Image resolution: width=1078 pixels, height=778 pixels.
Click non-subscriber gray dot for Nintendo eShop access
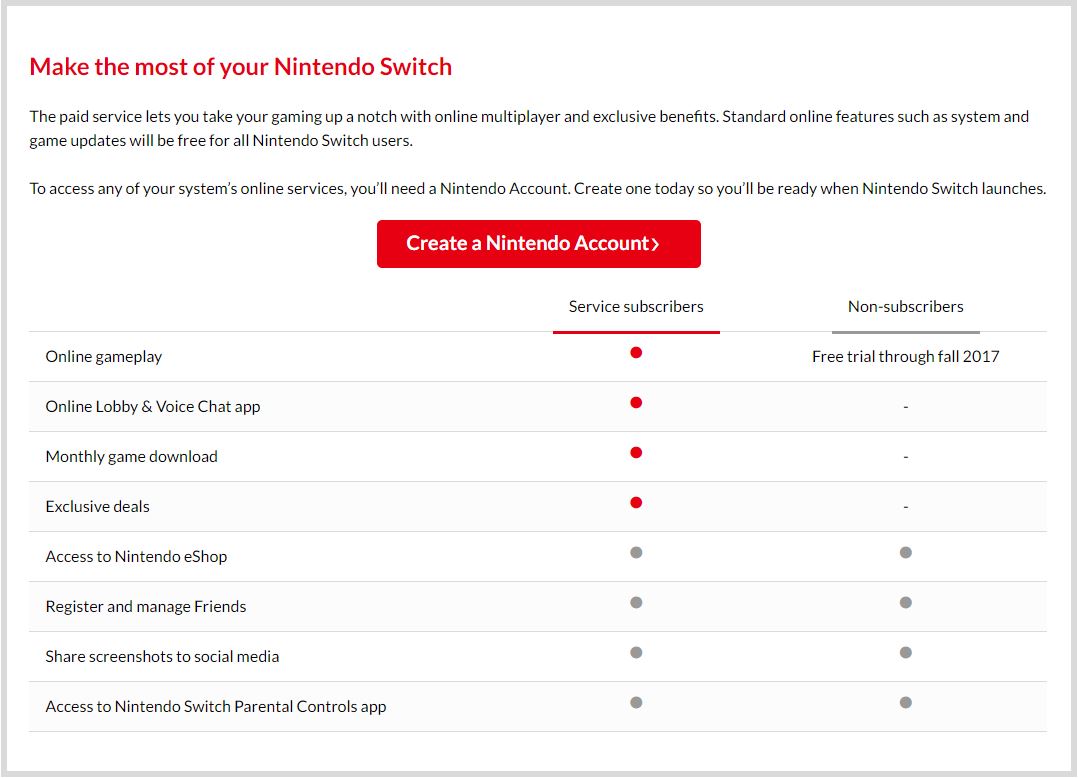point(905,553)
